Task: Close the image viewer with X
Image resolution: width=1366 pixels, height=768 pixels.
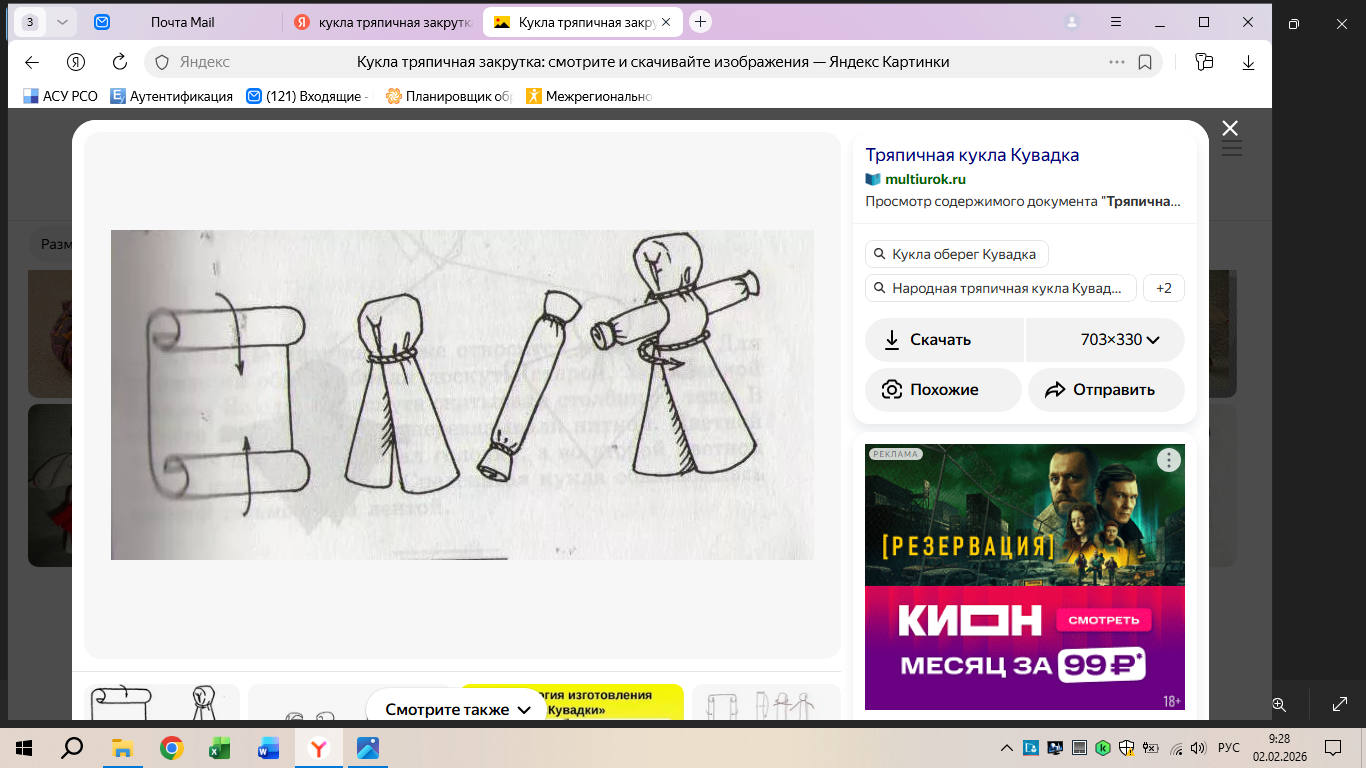Action: pos(1230,128)
